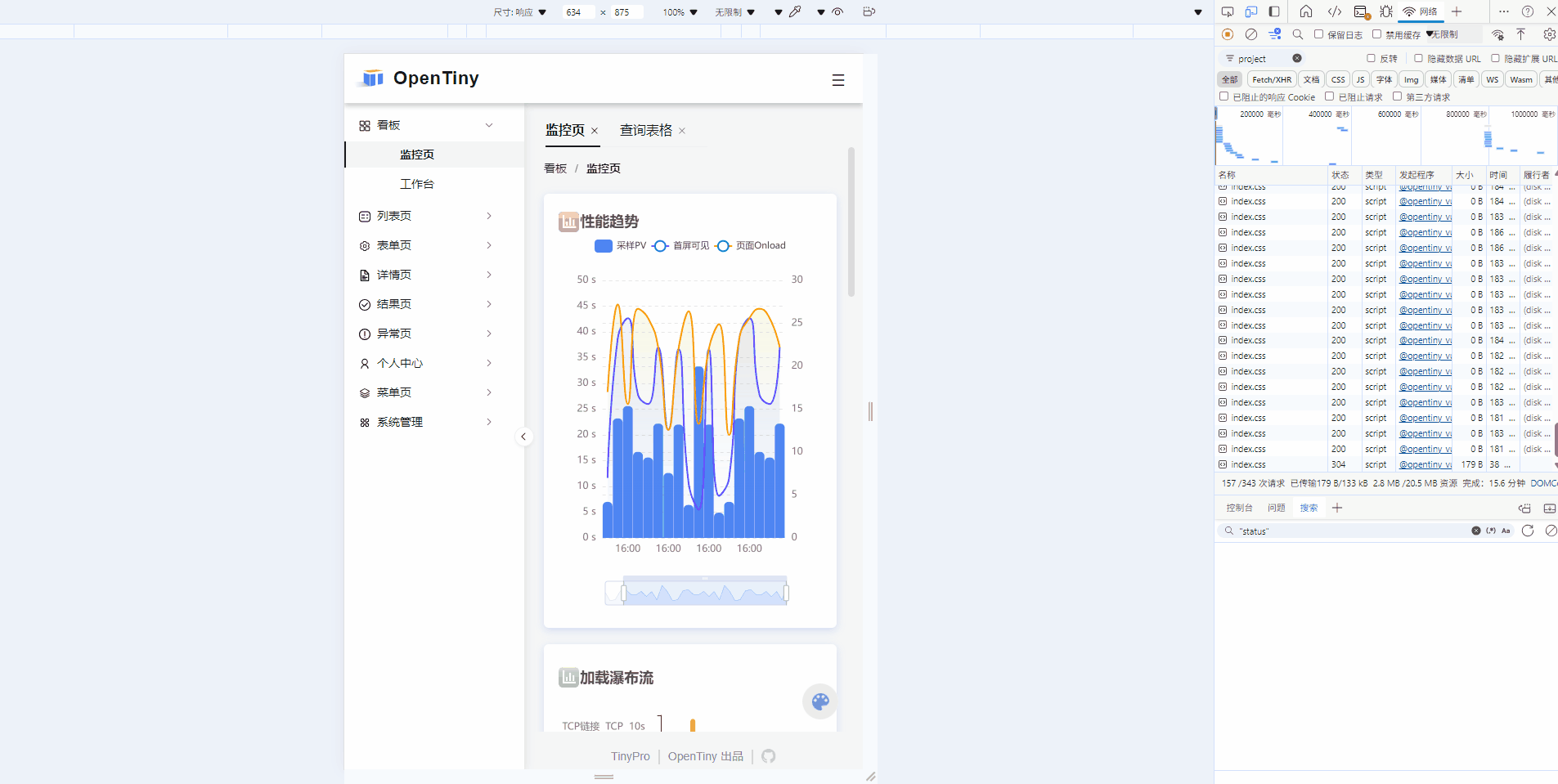
Task: Toggle the device emulation toolbar icon
Action: (x=1250, y=11)
